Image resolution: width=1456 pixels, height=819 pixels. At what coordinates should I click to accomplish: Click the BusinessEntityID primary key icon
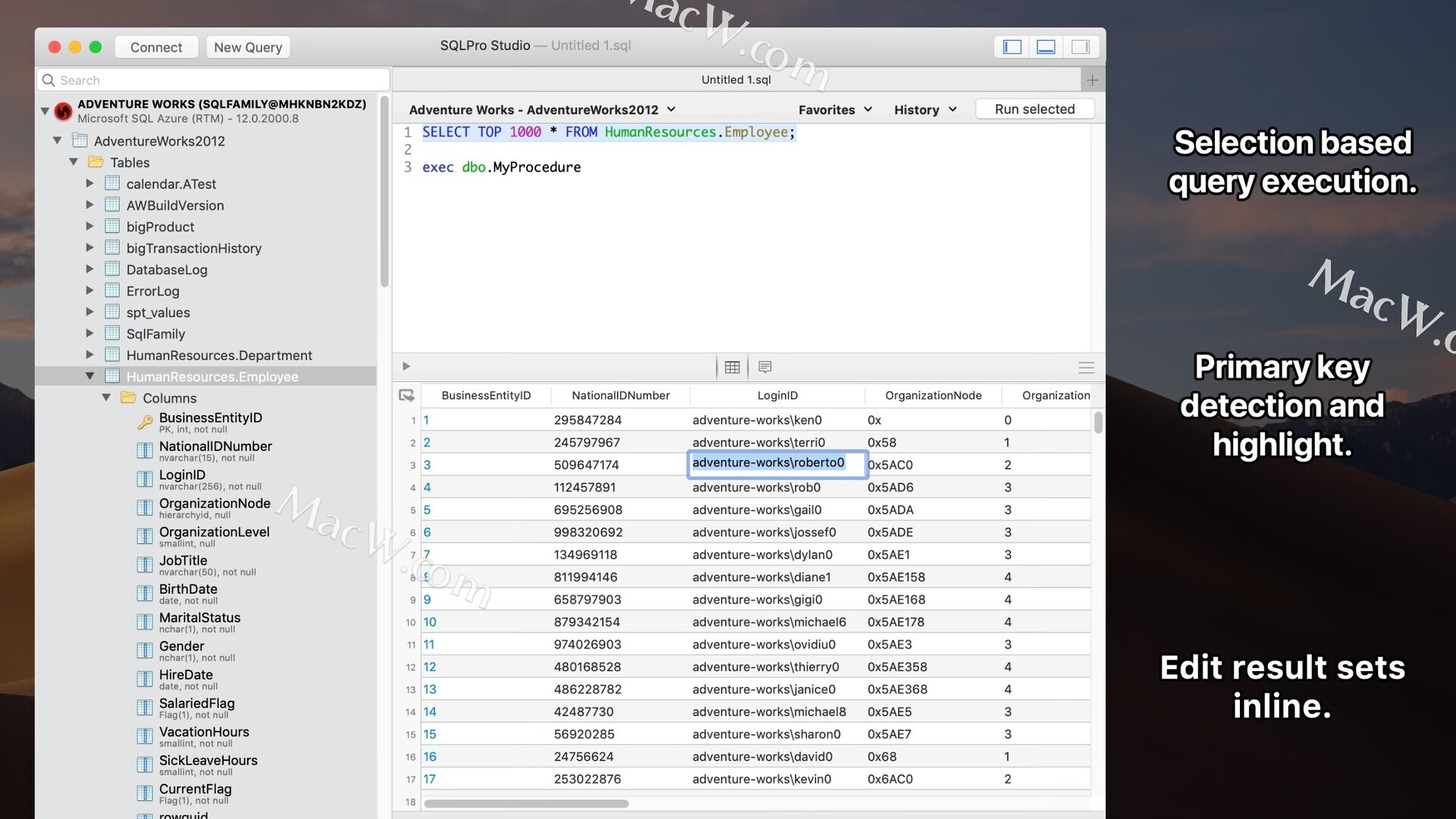(x=145, y=422)
